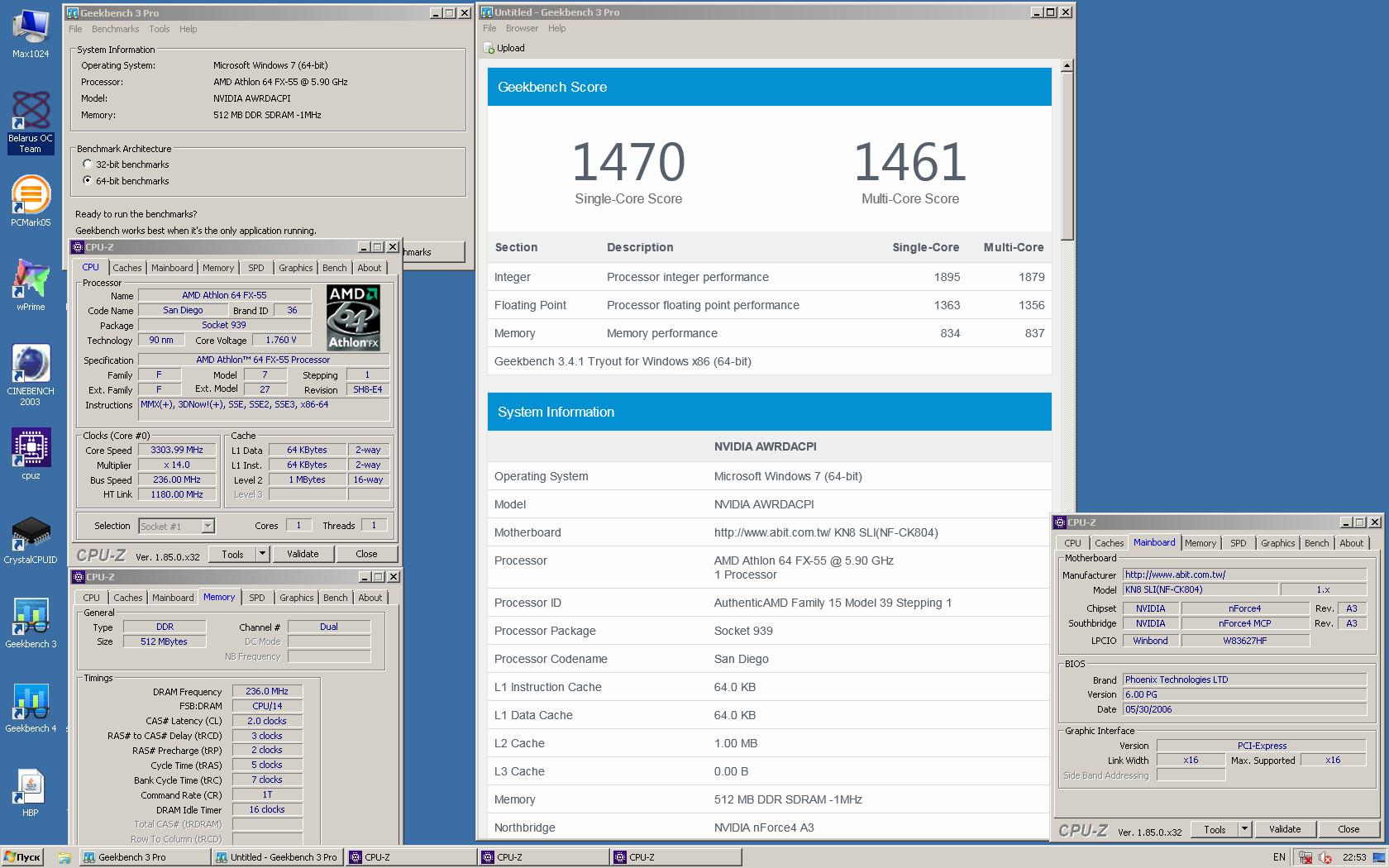Click the Tools button in Mainboard CPU-Z window
This screenshot has width=1389, height=868.
point(1215,829)
